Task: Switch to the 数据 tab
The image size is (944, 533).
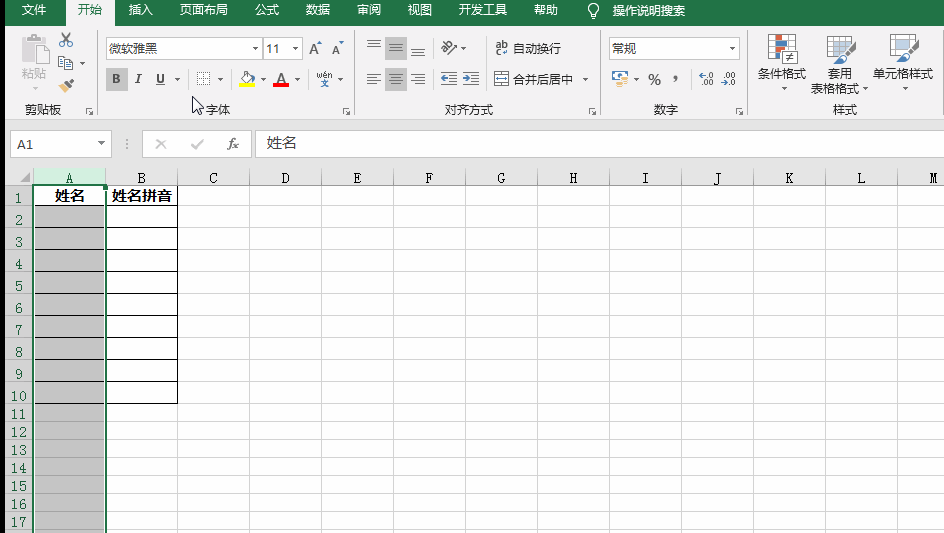Action: [317, 10]
